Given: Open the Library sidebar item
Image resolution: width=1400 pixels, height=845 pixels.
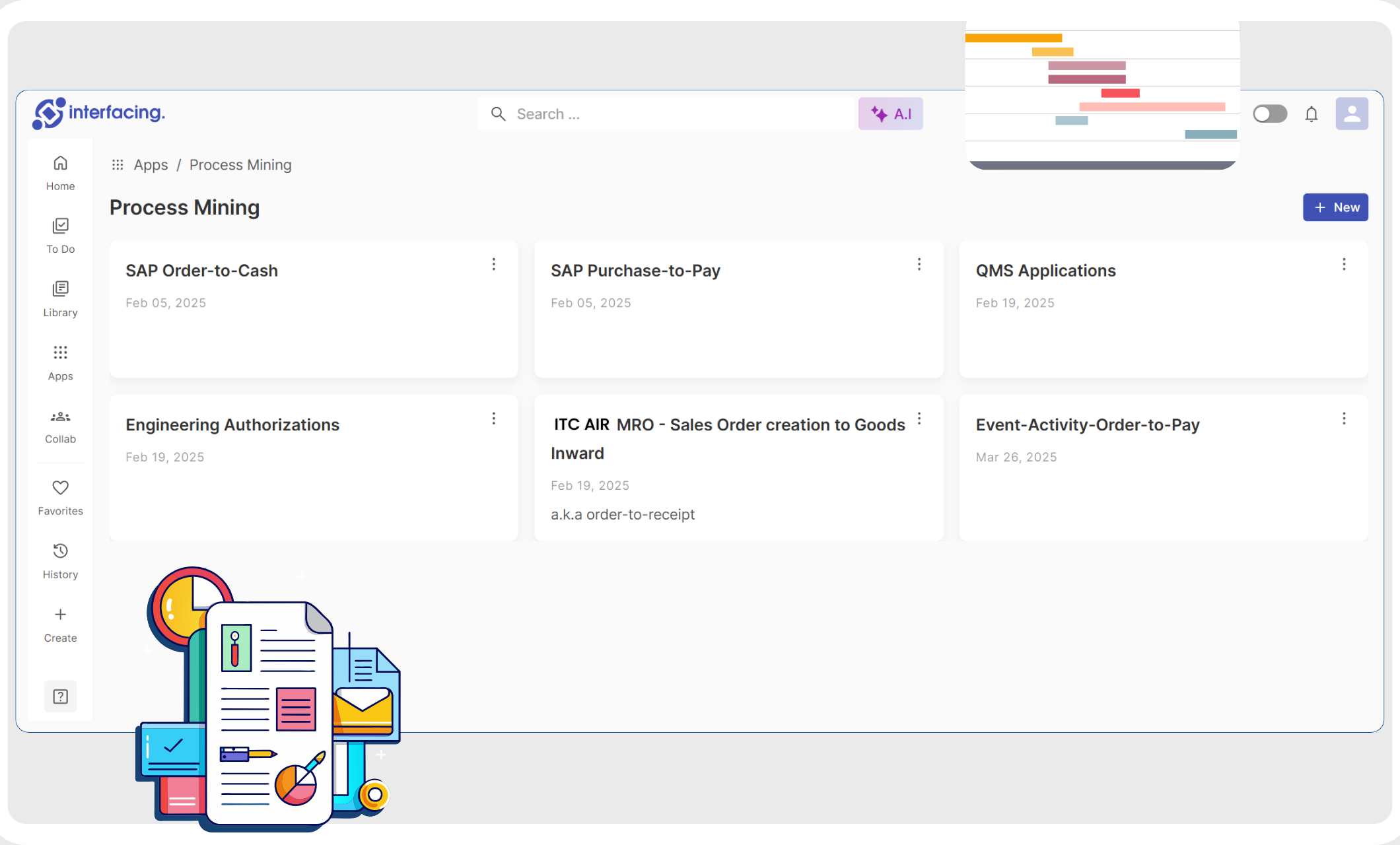Looking at the screenshot, I should coord(60,299).
